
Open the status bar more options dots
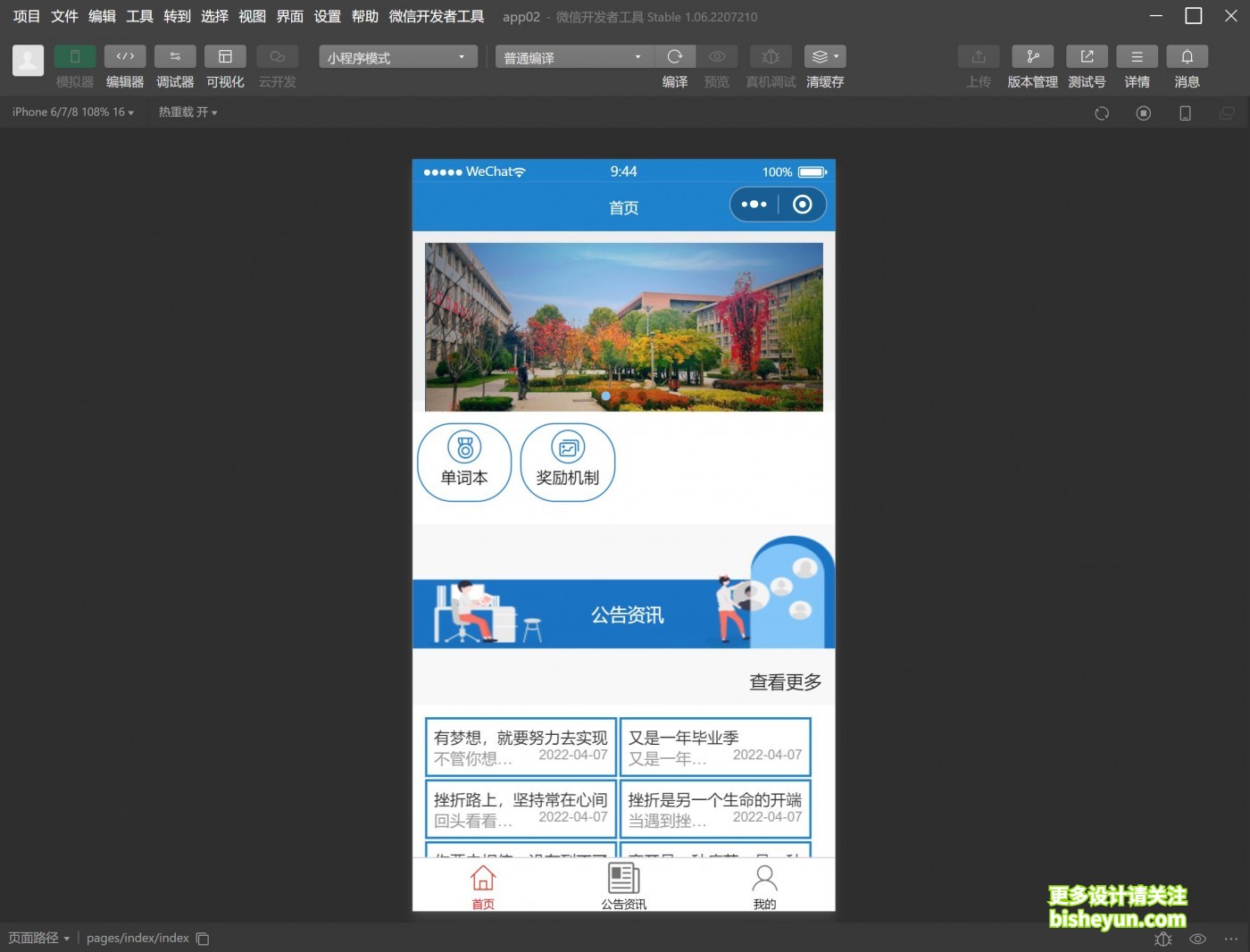point(1231,939)
